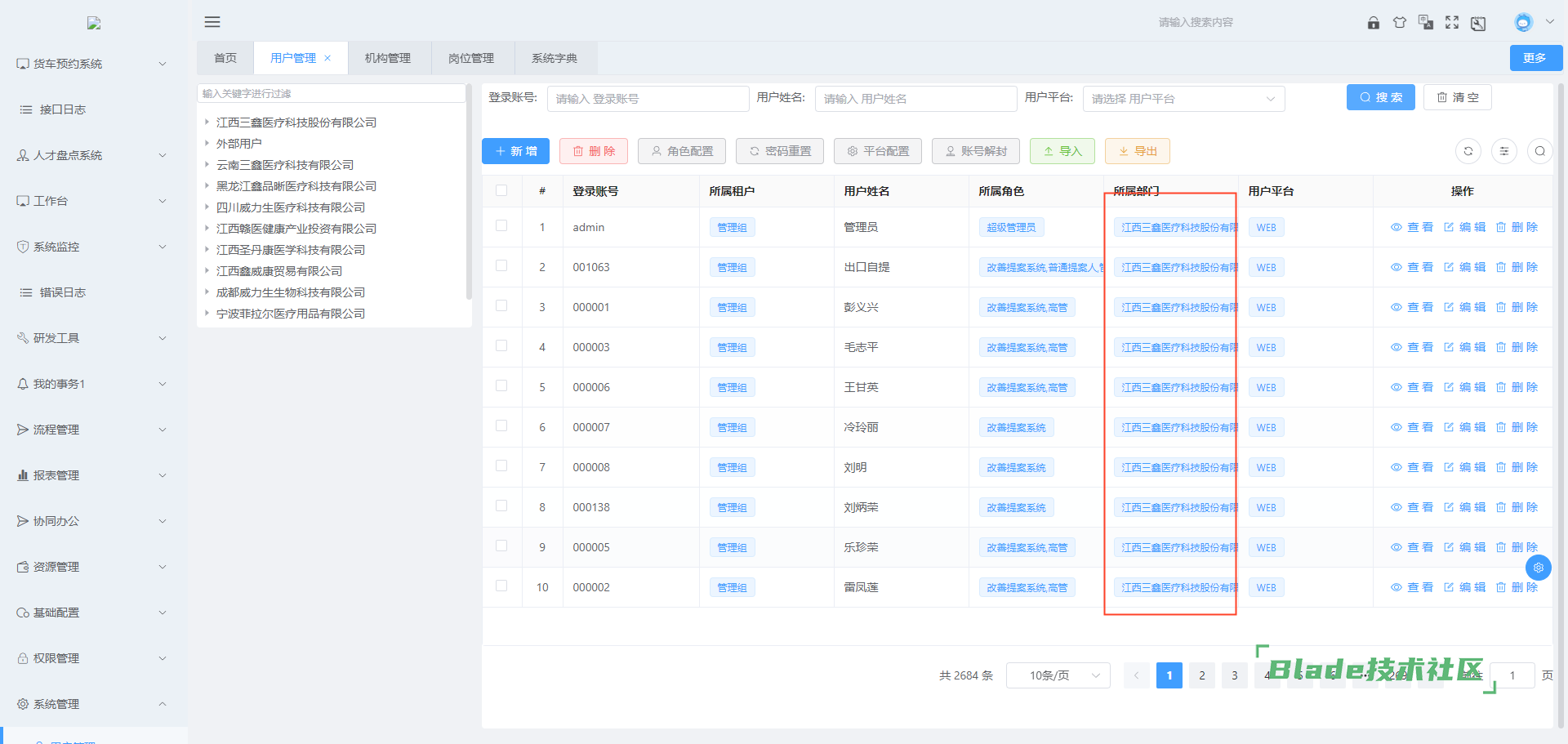Focus the tree keyword filter input
This screenshot has height=744, width=1568.
(331, 93)
